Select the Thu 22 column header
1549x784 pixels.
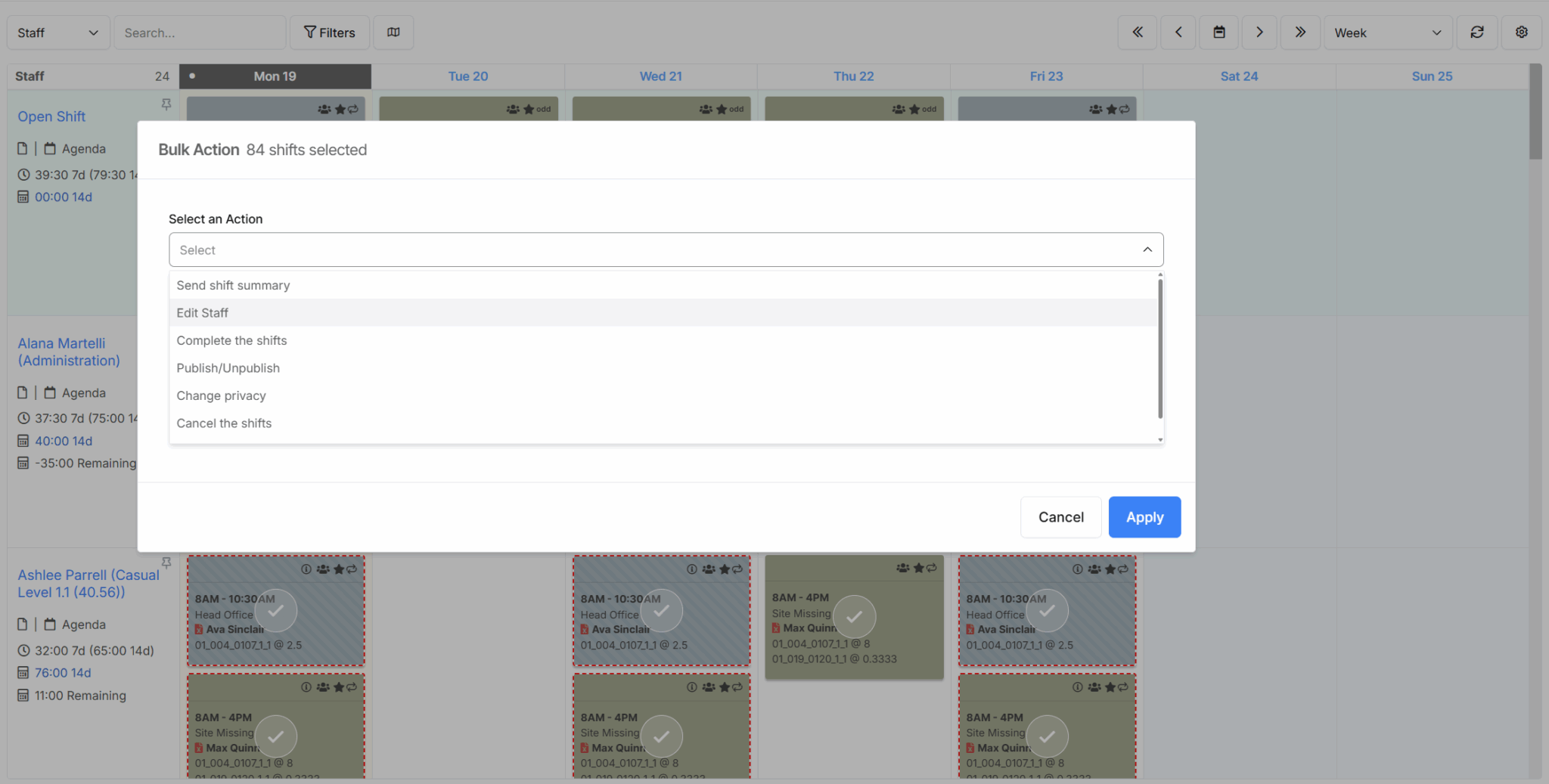[x=854, y=76]
